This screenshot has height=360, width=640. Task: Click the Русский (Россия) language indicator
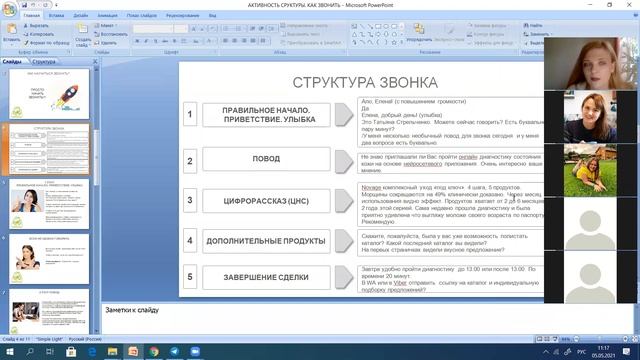click(85, 339)
